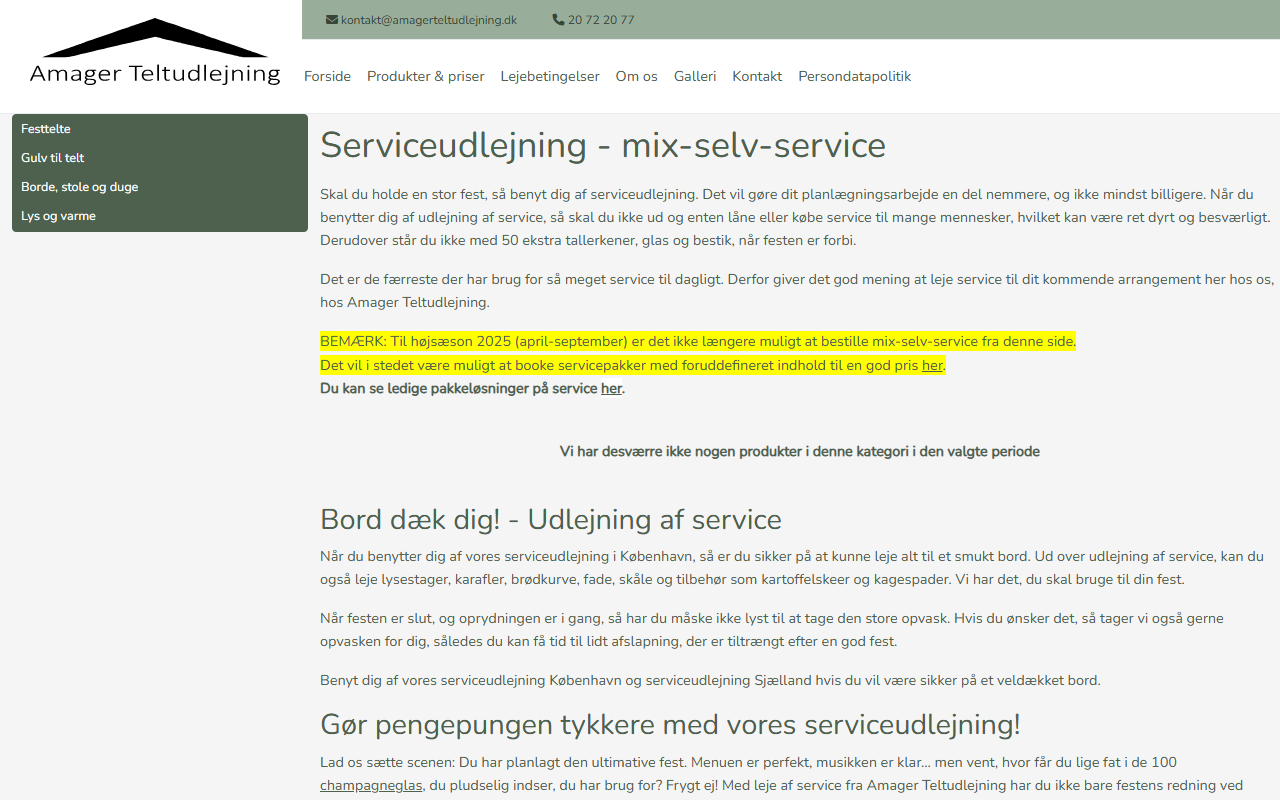Click the envelope icon before the email address
This screenshot has height=800, width=1280.
[332, 20]
